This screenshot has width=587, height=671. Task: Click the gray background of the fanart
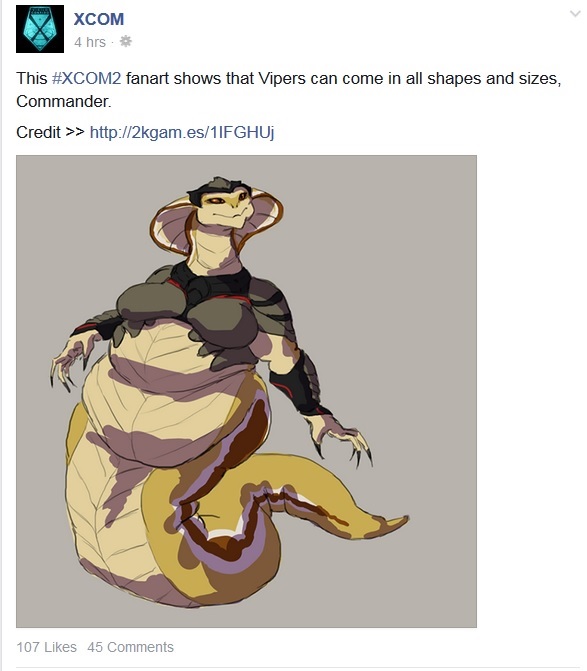pyautogui.click(x=406, y=257)
